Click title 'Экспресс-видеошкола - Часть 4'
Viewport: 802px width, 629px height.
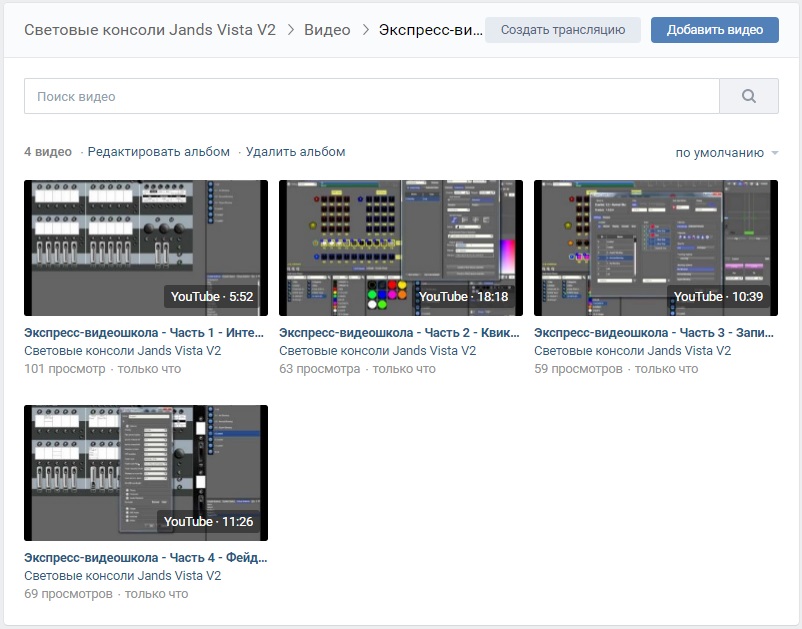(146, 558)
